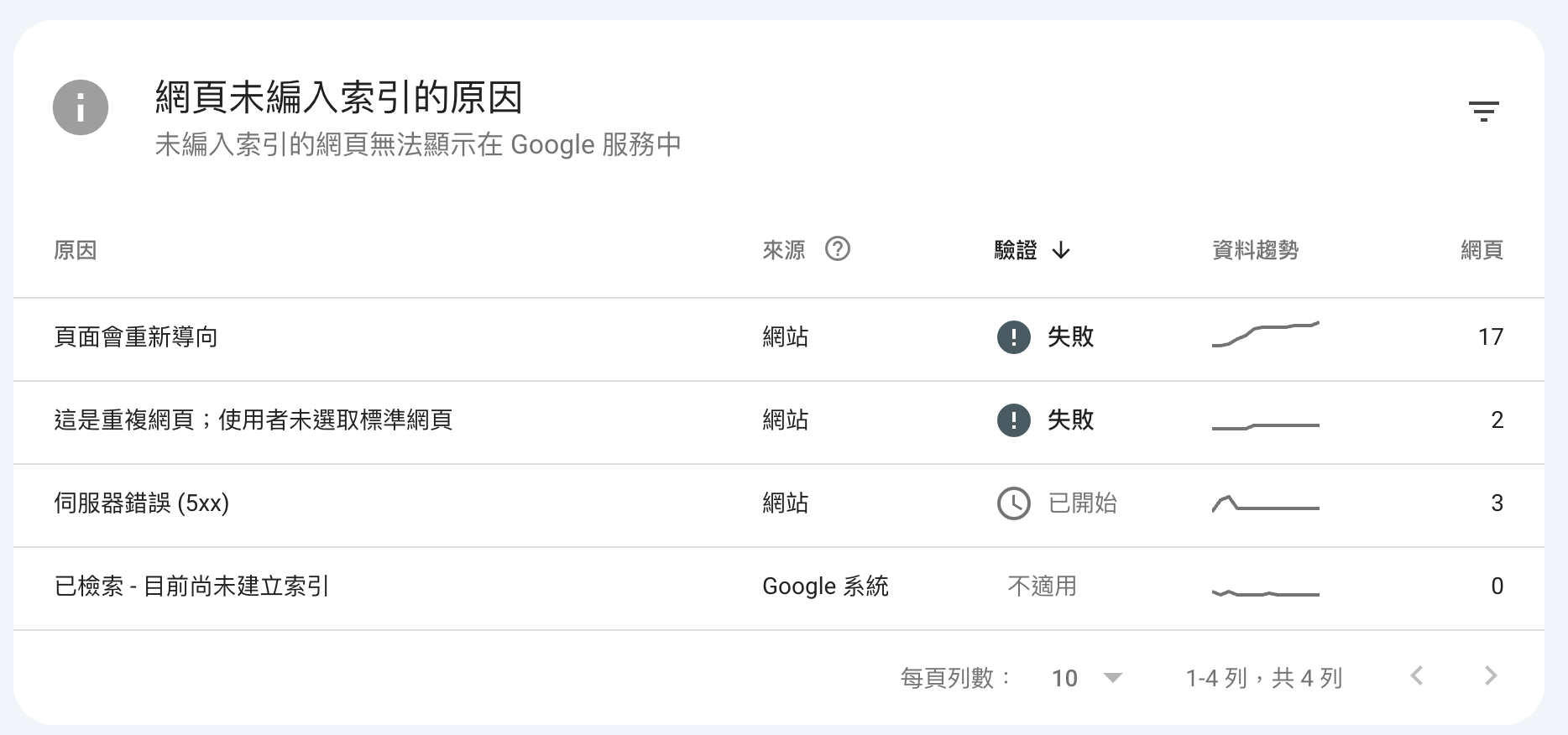Sort by the 驗證 column arrow
The image size is (1568, 735).
tap(1061, 250)
